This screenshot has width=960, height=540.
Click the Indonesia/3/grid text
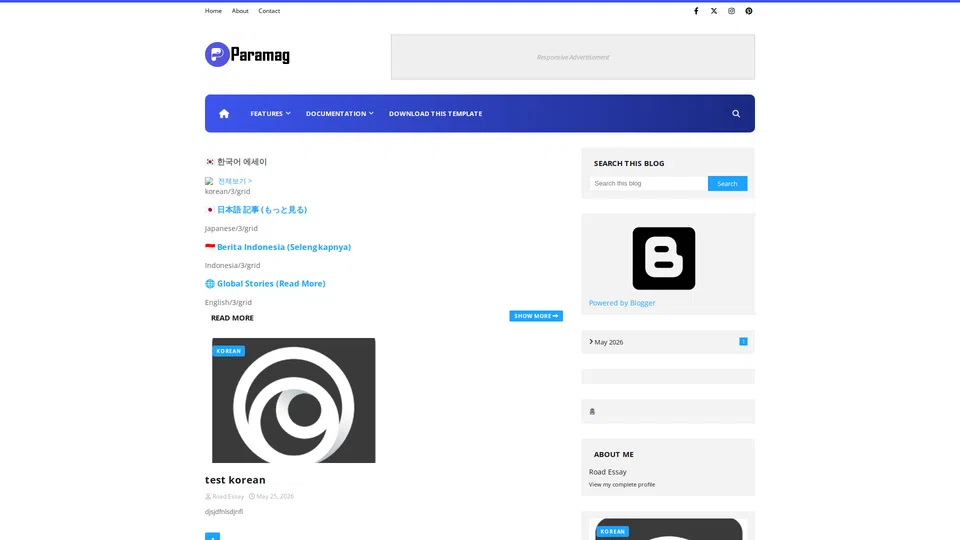(x=232, y=265)
